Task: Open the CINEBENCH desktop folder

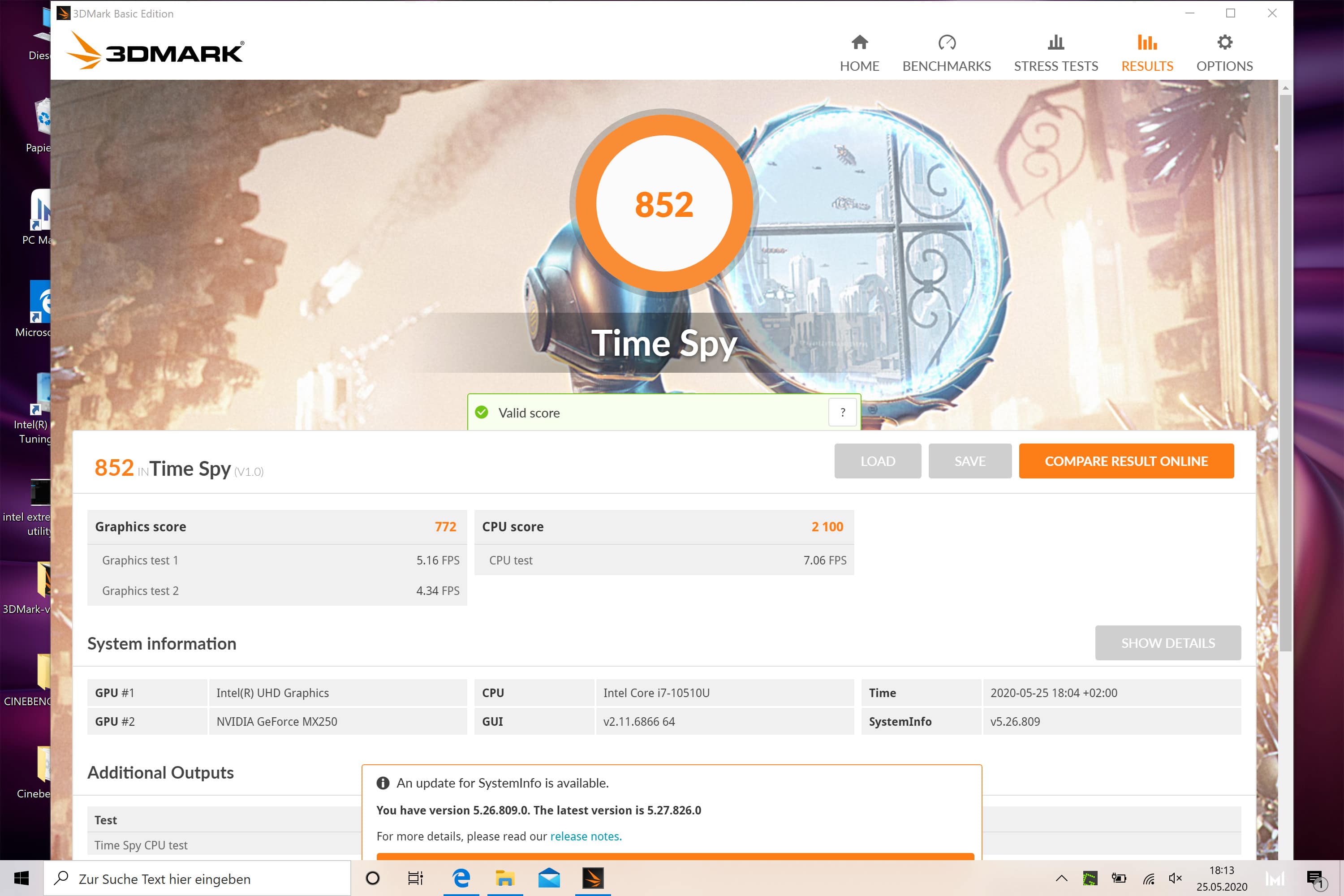Action: coord(27,681)
